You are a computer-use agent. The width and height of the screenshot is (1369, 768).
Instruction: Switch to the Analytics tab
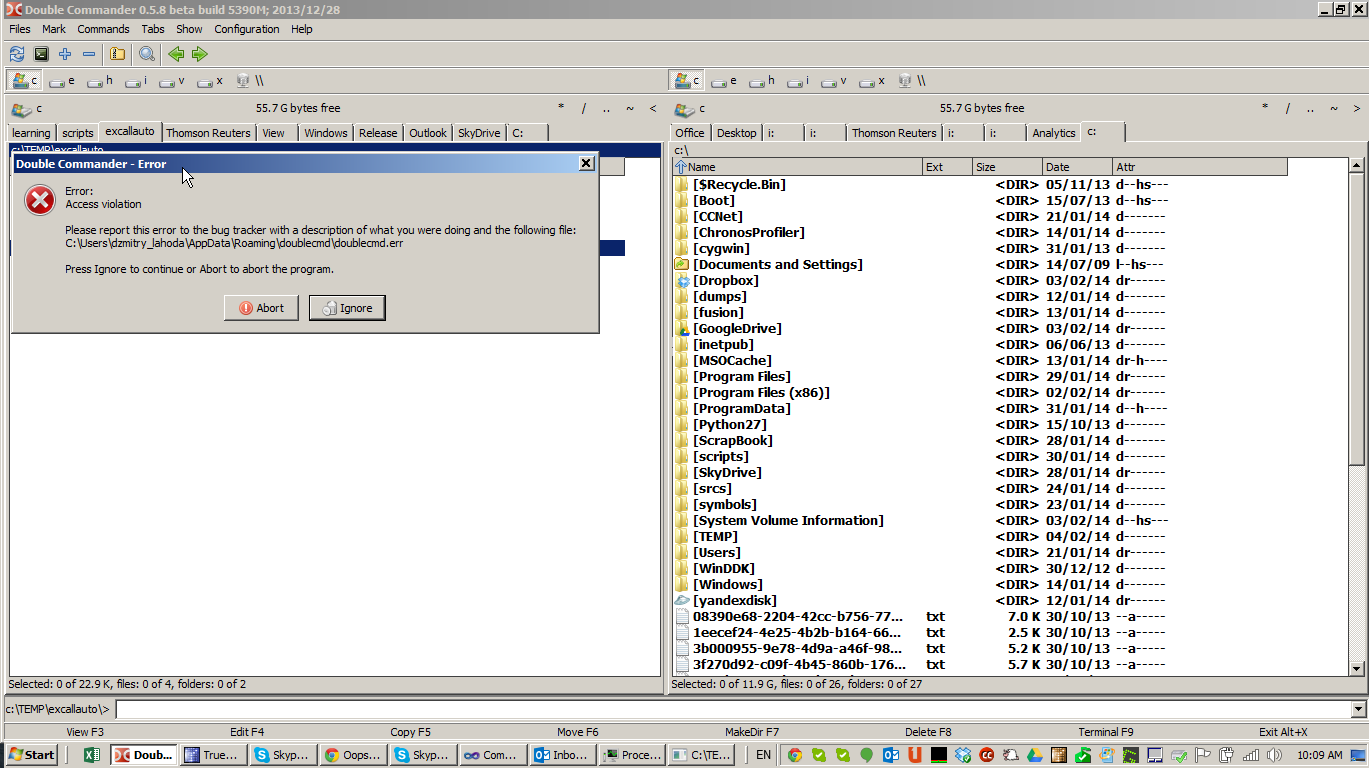[1053, 133]
